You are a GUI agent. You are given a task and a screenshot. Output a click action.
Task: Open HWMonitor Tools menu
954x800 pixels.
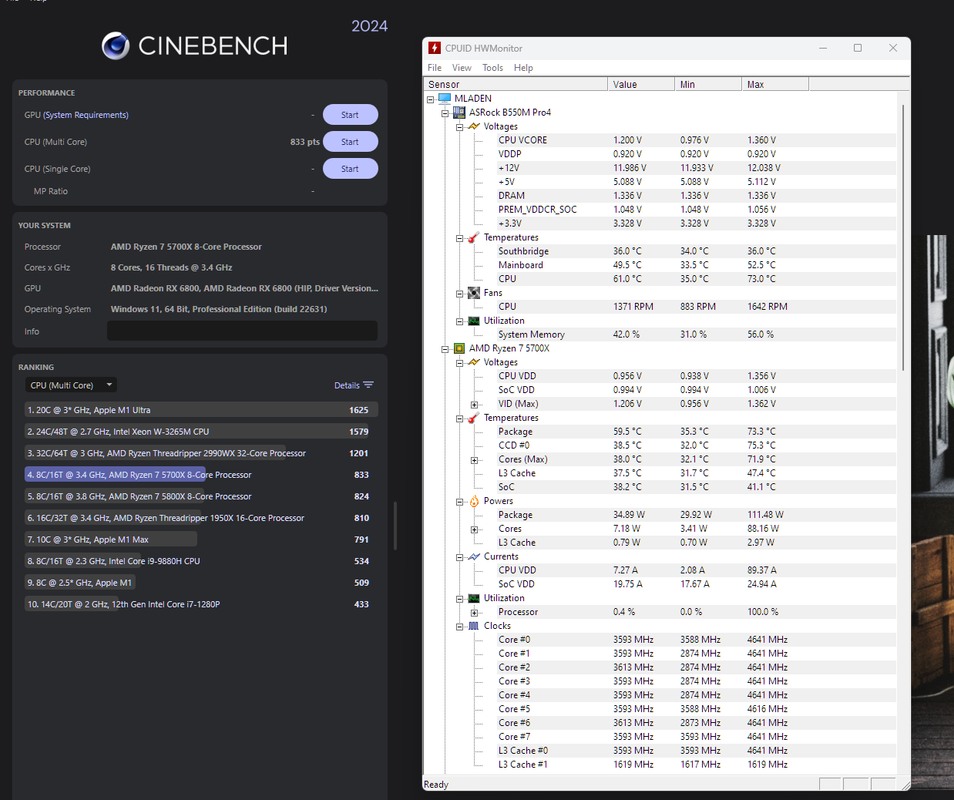click(492, 68)
